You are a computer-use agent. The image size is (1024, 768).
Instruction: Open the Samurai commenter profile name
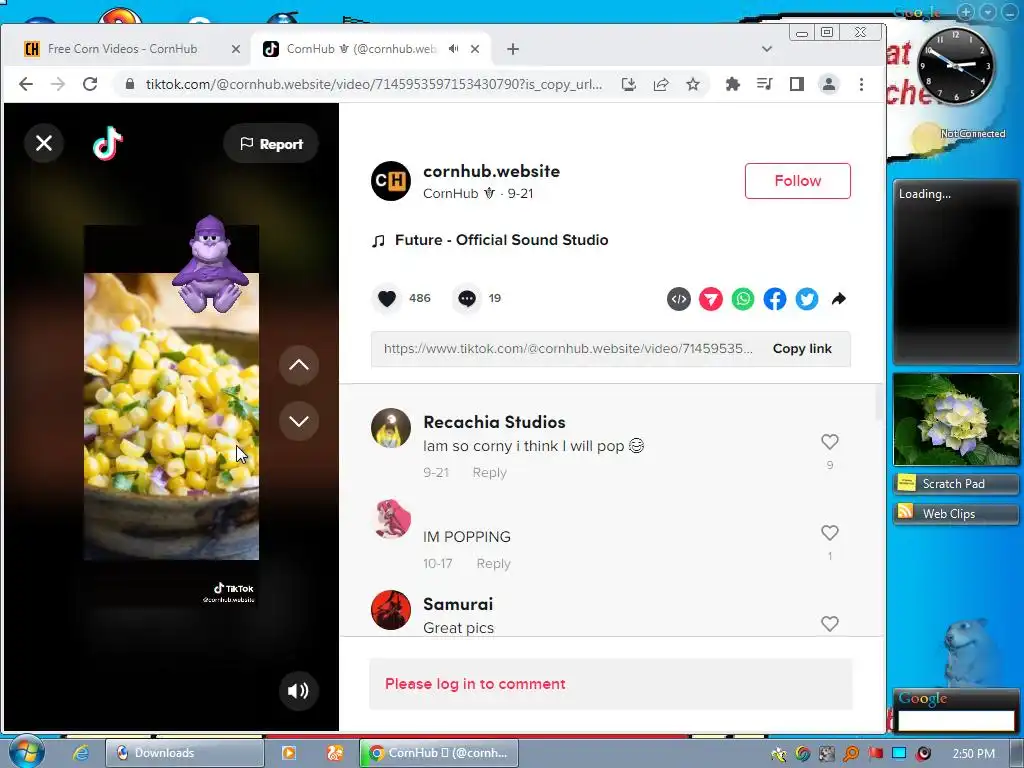coord(458,604)
